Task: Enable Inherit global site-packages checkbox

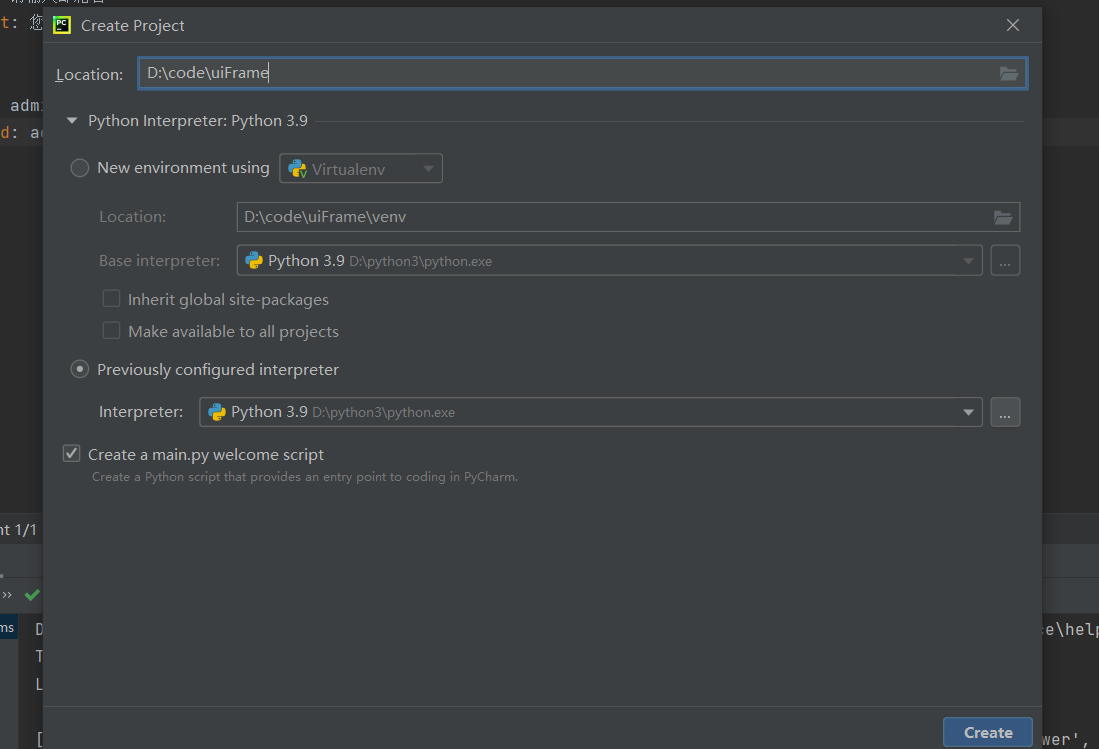Action: [x=111, y=299]
